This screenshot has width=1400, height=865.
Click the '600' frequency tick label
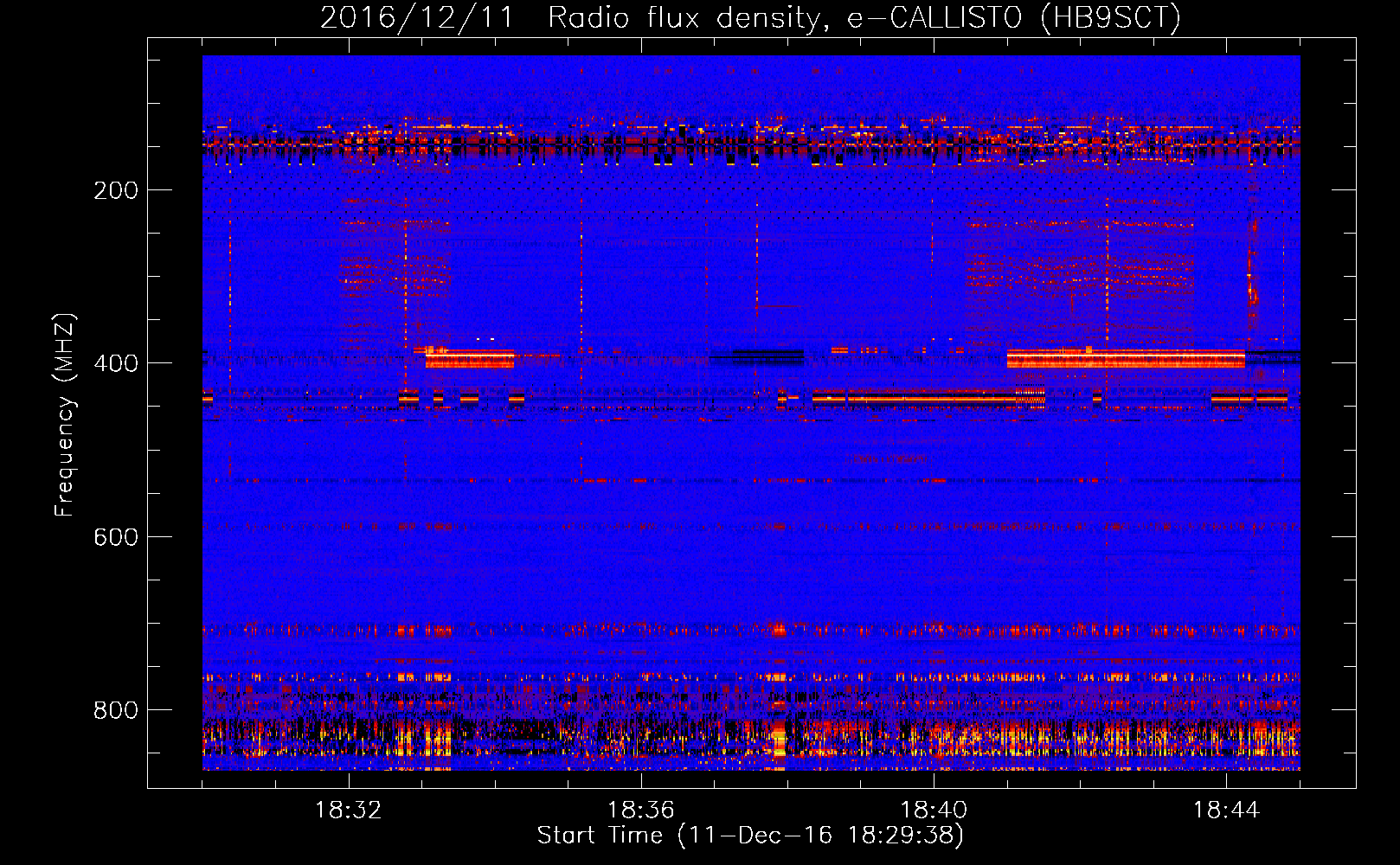tap(116, 537)
